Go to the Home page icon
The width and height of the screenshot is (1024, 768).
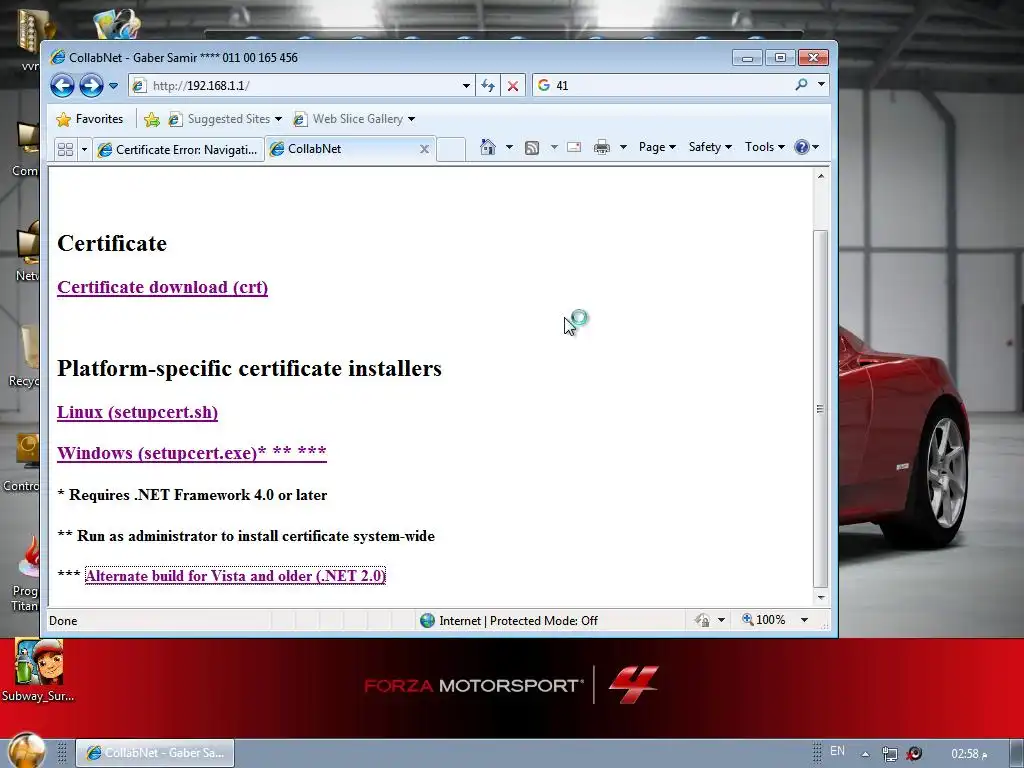tap(488, 147)
